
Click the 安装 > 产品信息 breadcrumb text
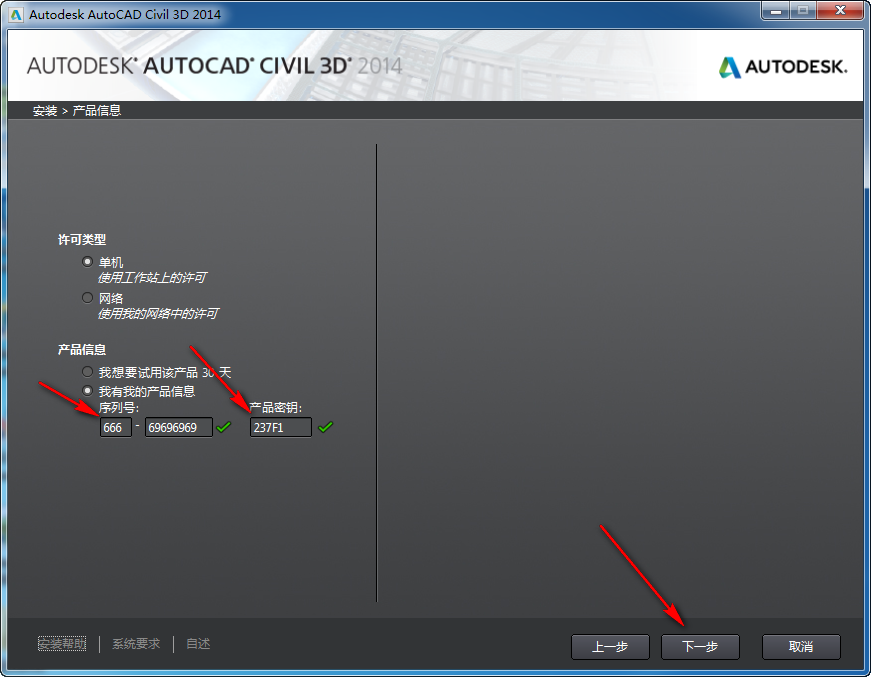(x=77, y=111)
